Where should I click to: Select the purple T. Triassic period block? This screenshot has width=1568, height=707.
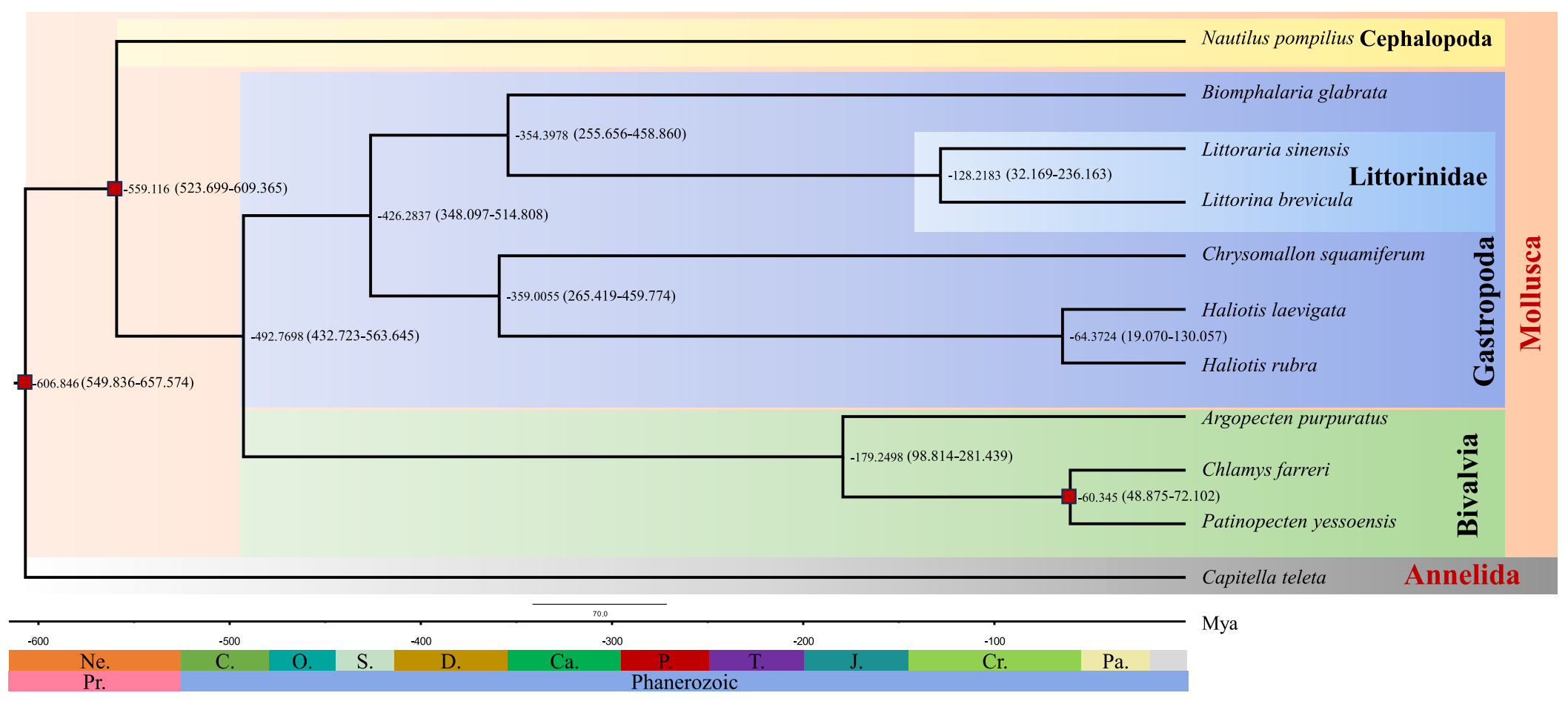[x=756, y=661]
